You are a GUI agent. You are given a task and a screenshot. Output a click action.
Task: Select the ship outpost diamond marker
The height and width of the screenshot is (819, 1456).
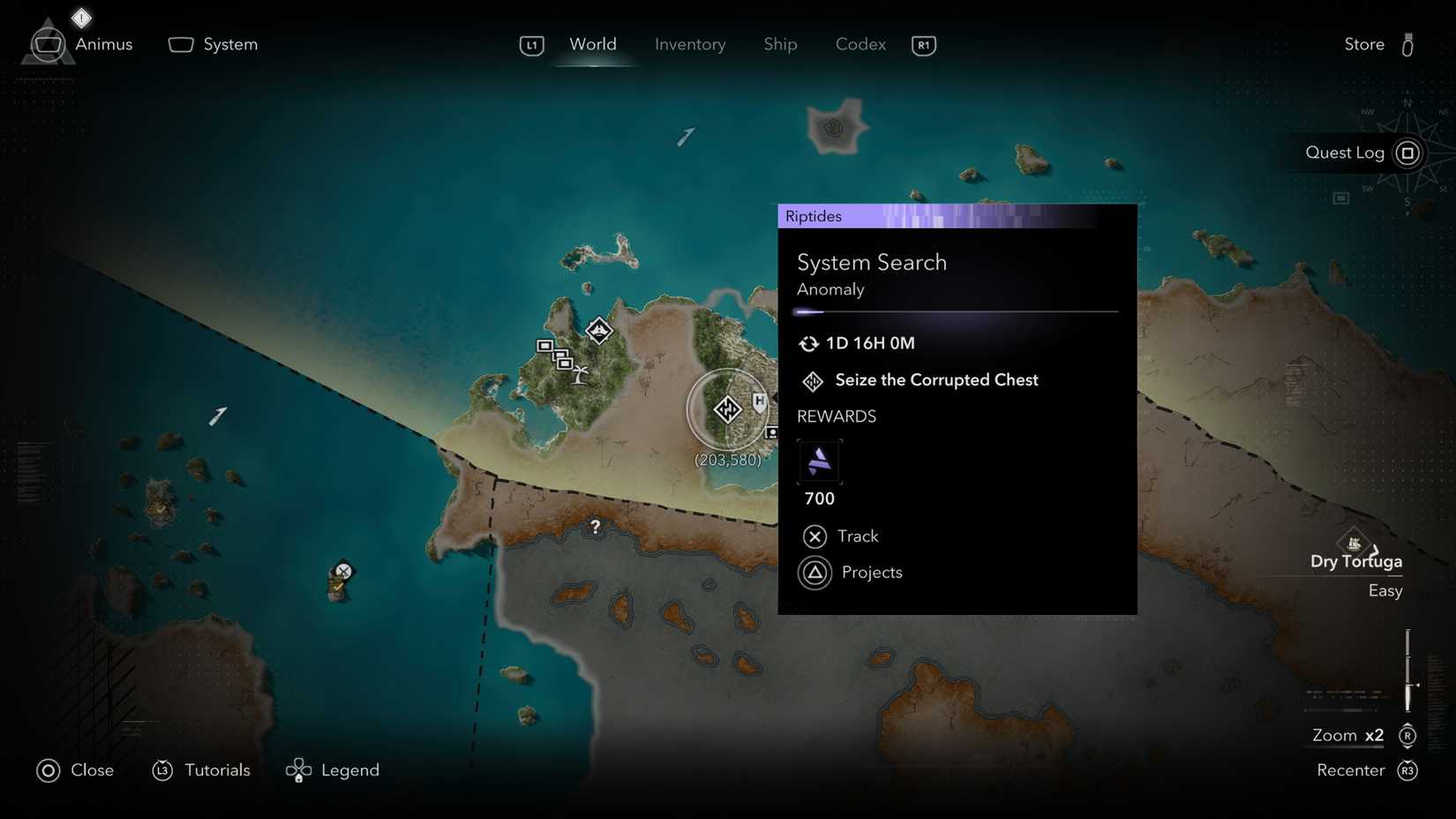(599, 331)
